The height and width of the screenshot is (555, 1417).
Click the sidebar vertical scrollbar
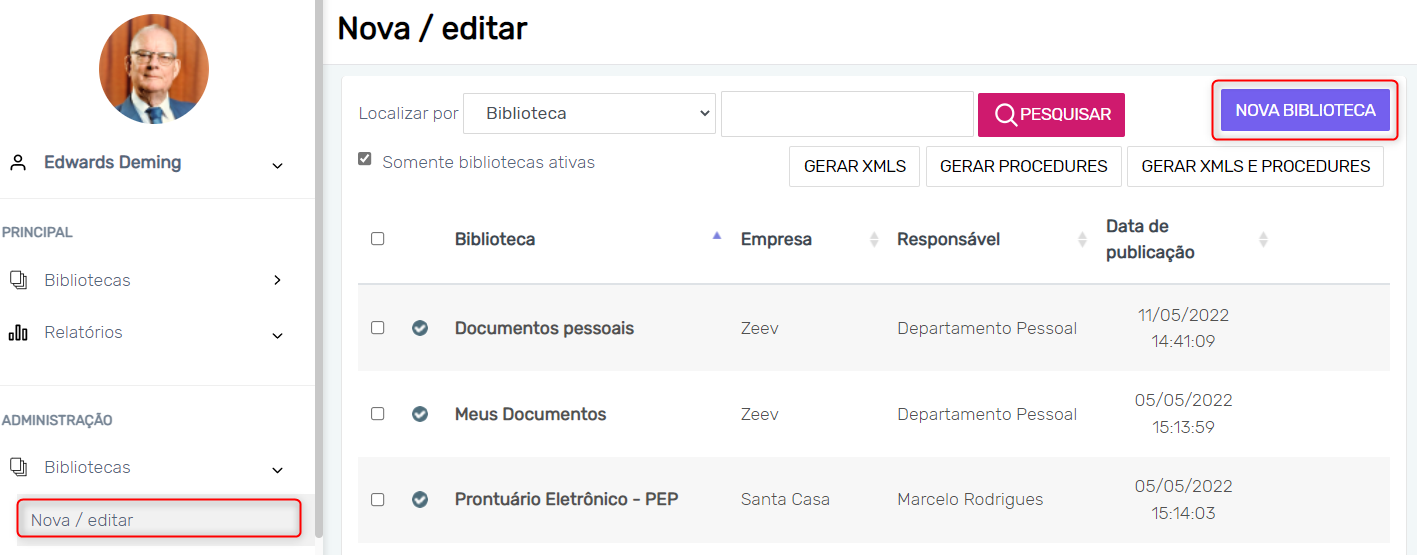(x=319, y=270)
